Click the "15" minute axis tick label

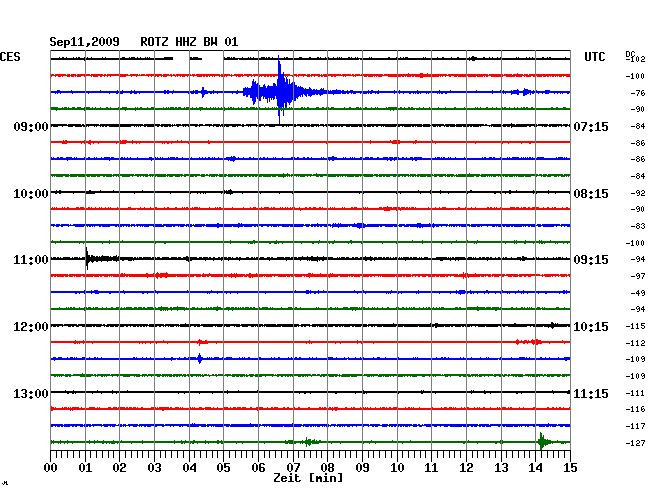coord(570,468)
